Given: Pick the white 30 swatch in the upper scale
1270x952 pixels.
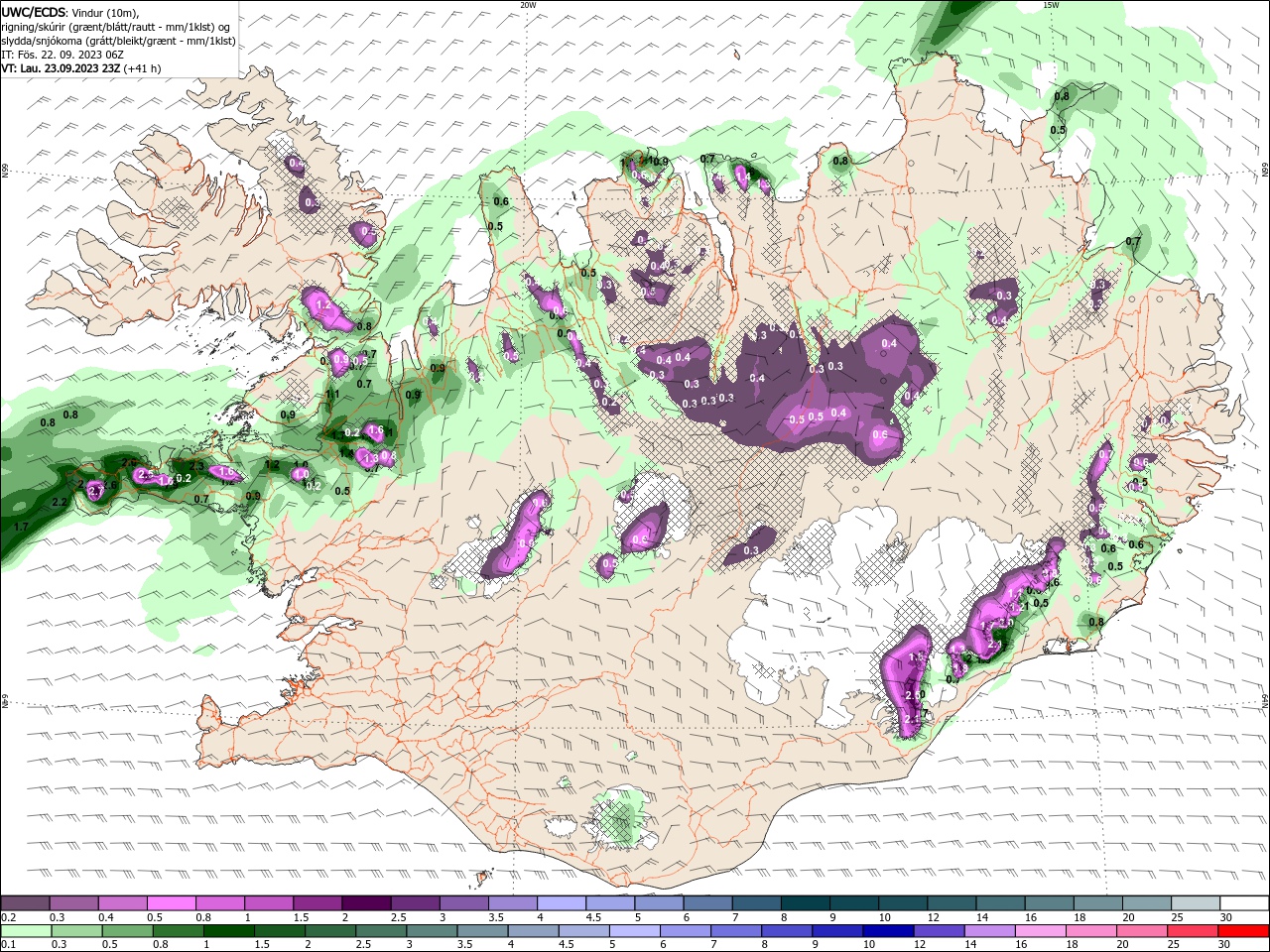Looking at the screenshot, I should [1244, 903].
